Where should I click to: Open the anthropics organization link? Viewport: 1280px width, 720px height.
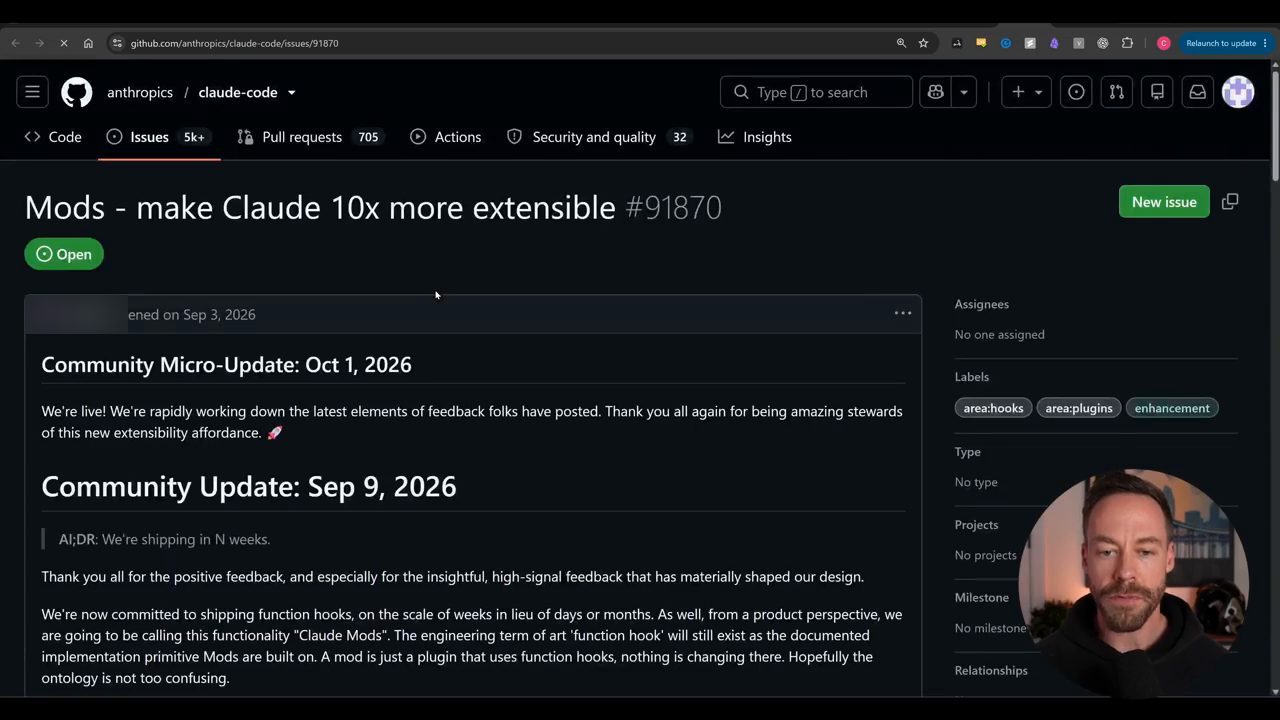tap(140, 92)
